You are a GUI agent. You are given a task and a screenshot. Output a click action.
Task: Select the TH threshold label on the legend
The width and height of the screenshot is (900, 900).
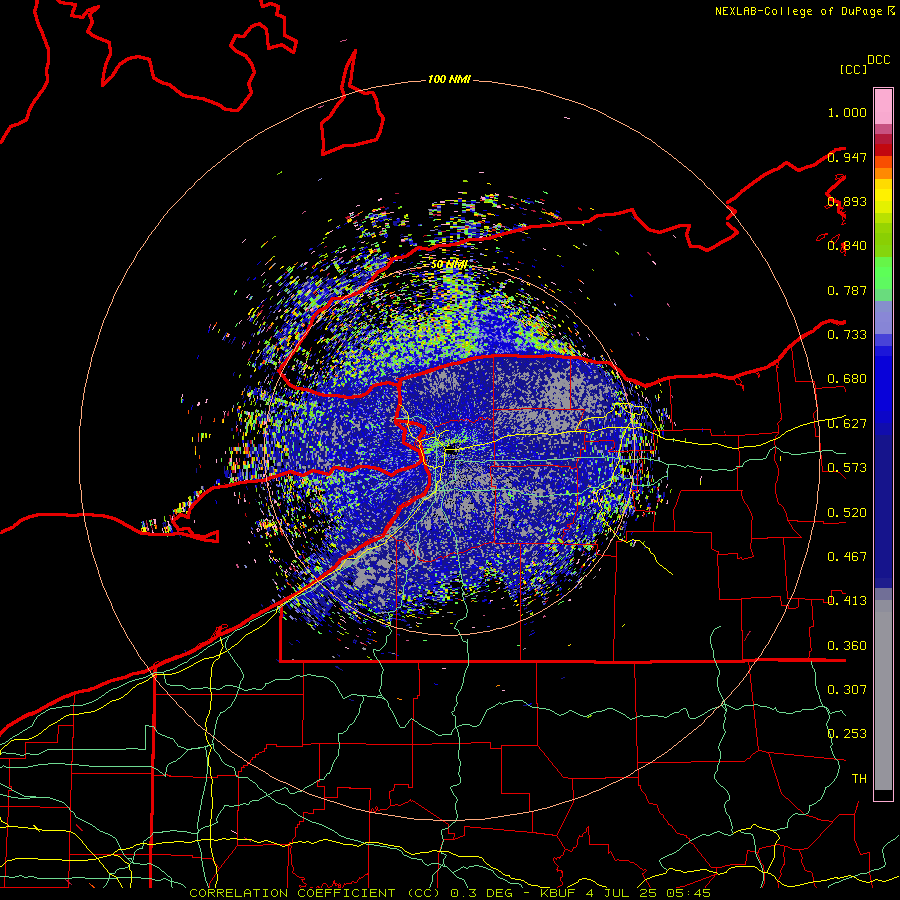click(x=859, y=778)
